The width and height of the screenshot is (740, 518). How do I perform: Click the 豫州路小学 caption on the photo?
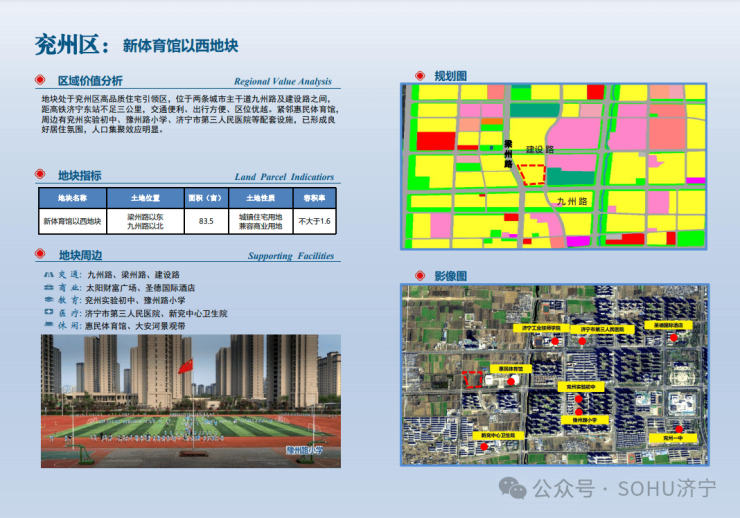(x=304, y=451)
